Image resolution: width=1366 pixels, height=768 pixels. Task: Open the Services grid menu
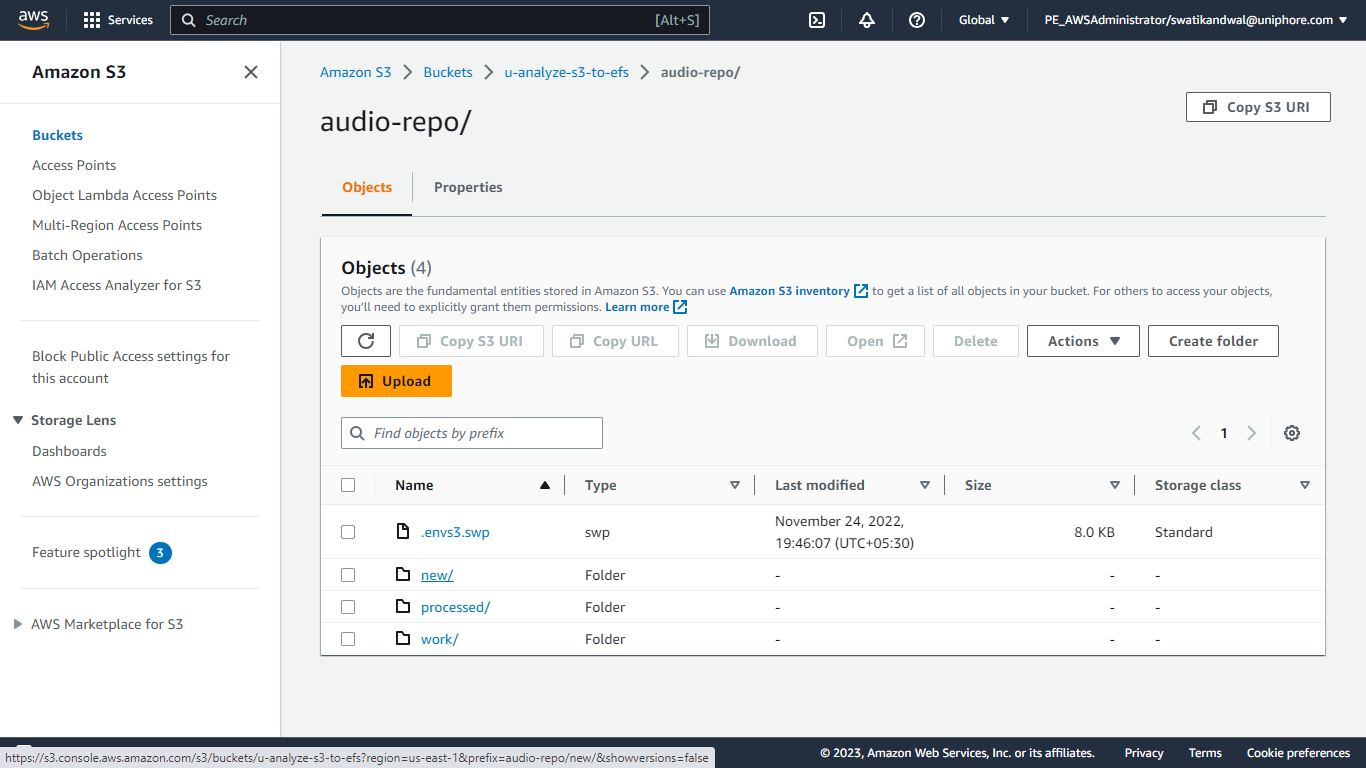118,20
